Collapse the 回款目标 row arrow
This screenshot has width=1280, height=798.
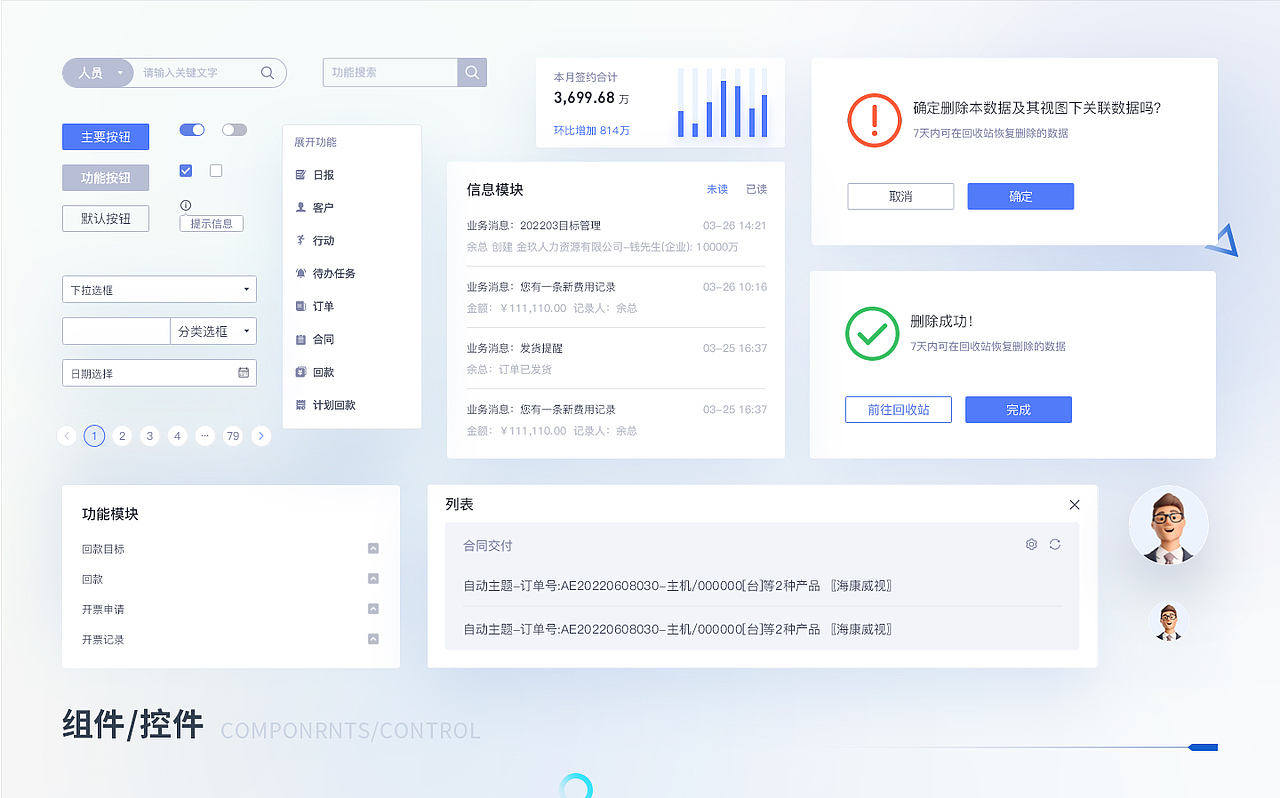(x=373, y=548)
